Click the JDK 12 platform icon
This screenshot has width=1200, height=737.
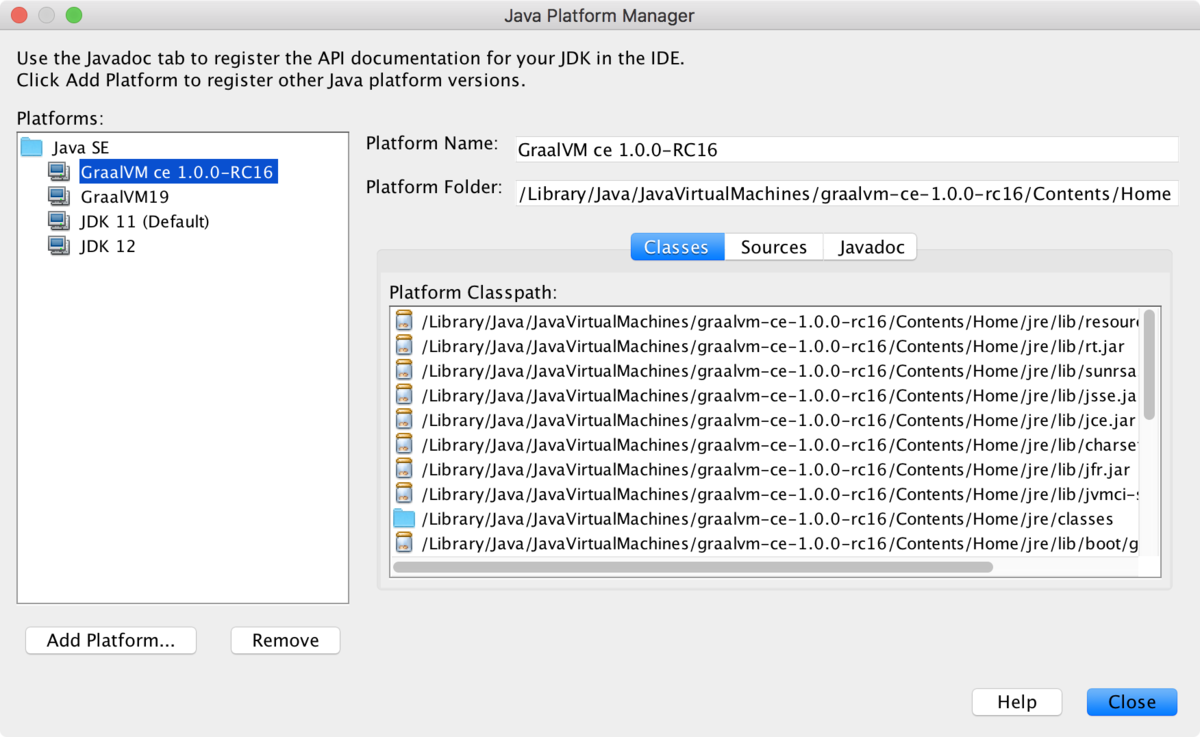(59, 246)
